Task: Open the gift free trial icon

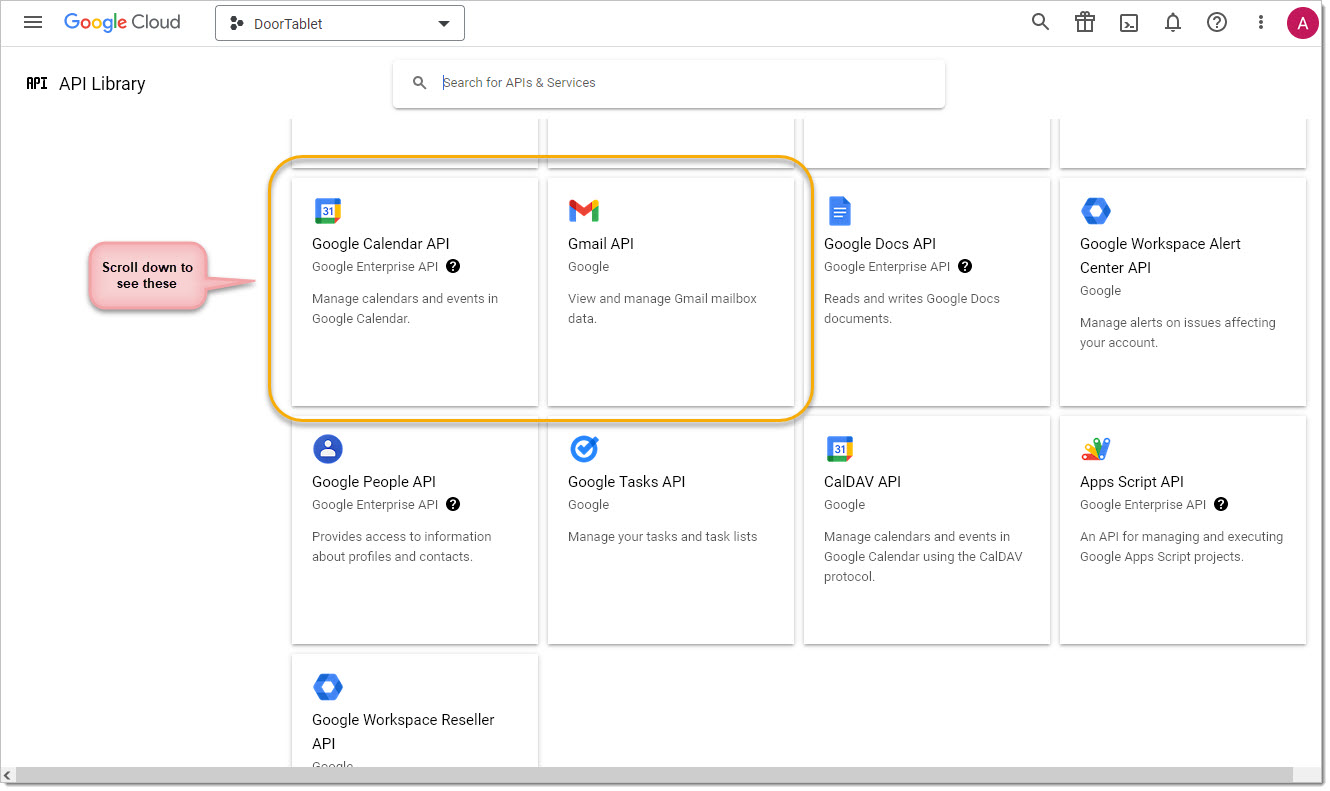Action: pos(1085,23)
